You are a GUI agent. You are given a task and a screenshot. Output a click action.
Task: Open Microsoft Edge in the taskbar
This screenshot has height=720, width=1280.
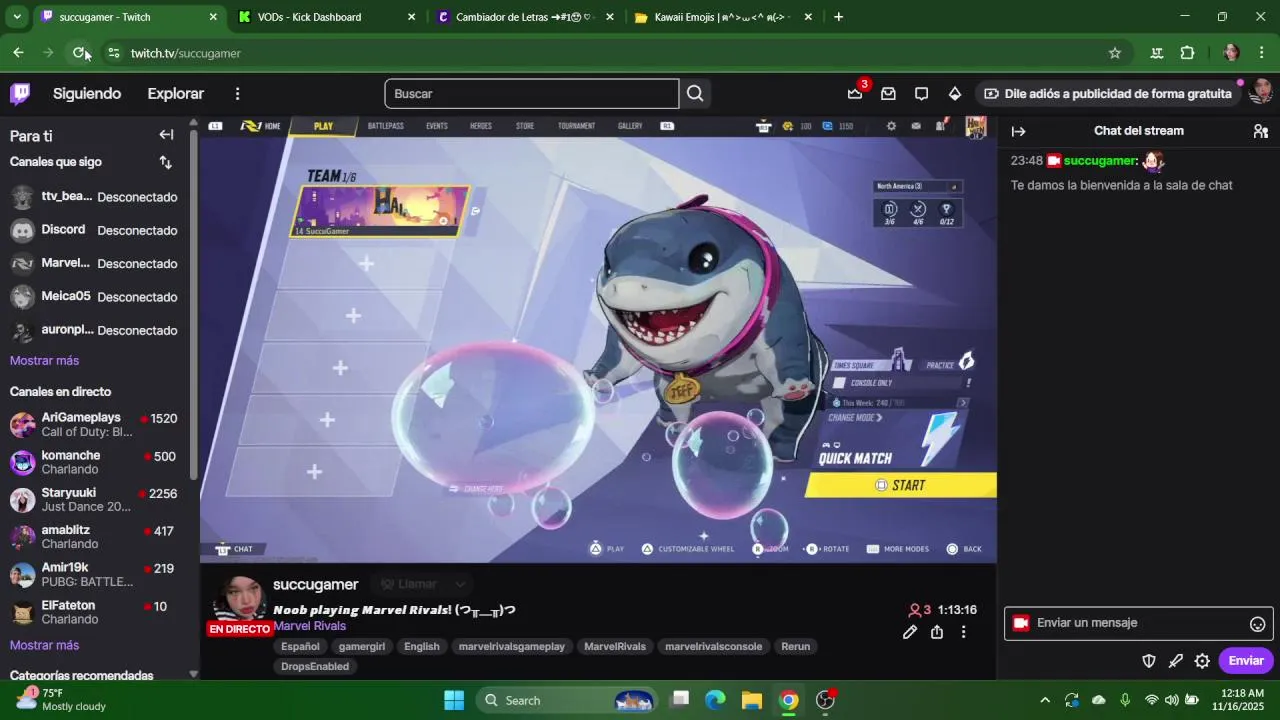[x=715, y=700]
